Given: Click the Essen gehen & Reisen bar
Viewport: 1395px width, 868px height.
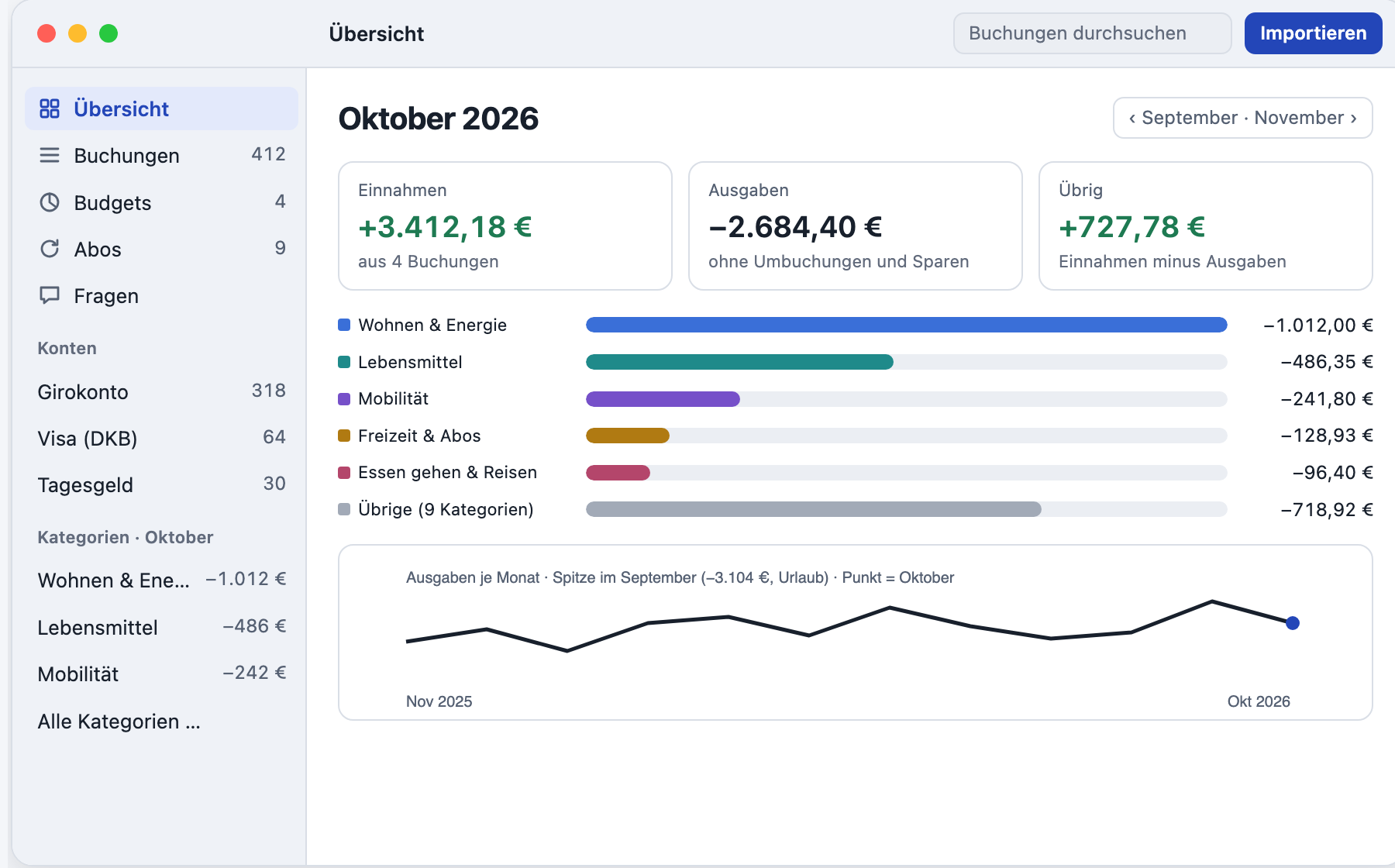Looking at the screenshot, I should point(907,473).
